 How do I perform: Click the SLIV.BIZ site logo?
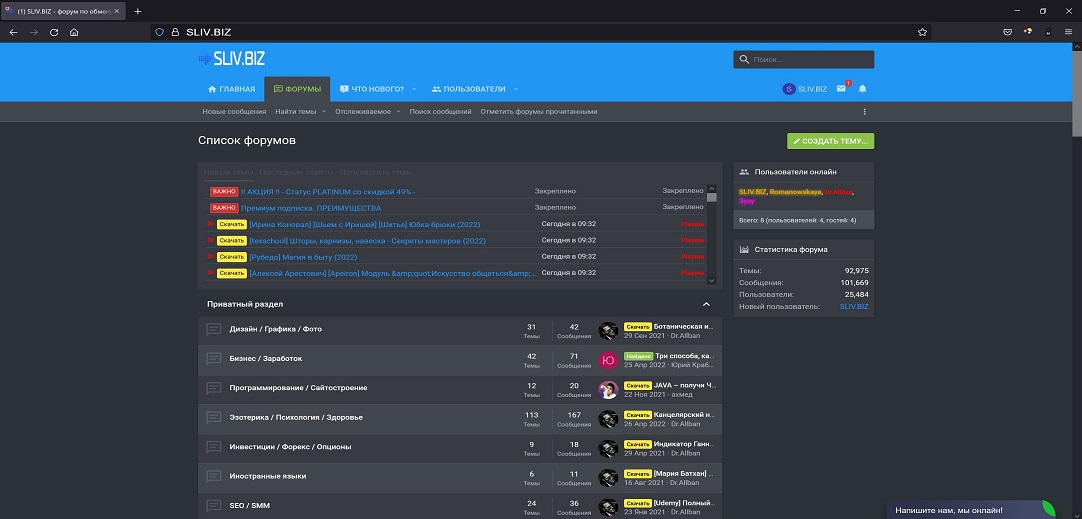[231, 59]
